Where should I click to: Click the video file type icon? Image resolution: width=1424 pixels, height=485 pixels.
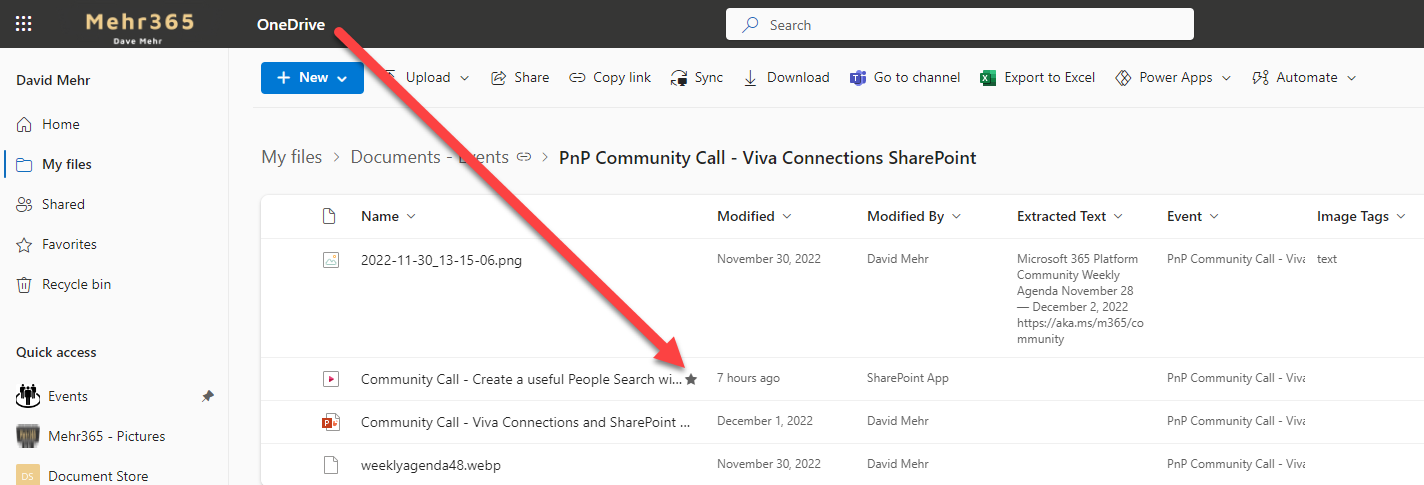330,379
